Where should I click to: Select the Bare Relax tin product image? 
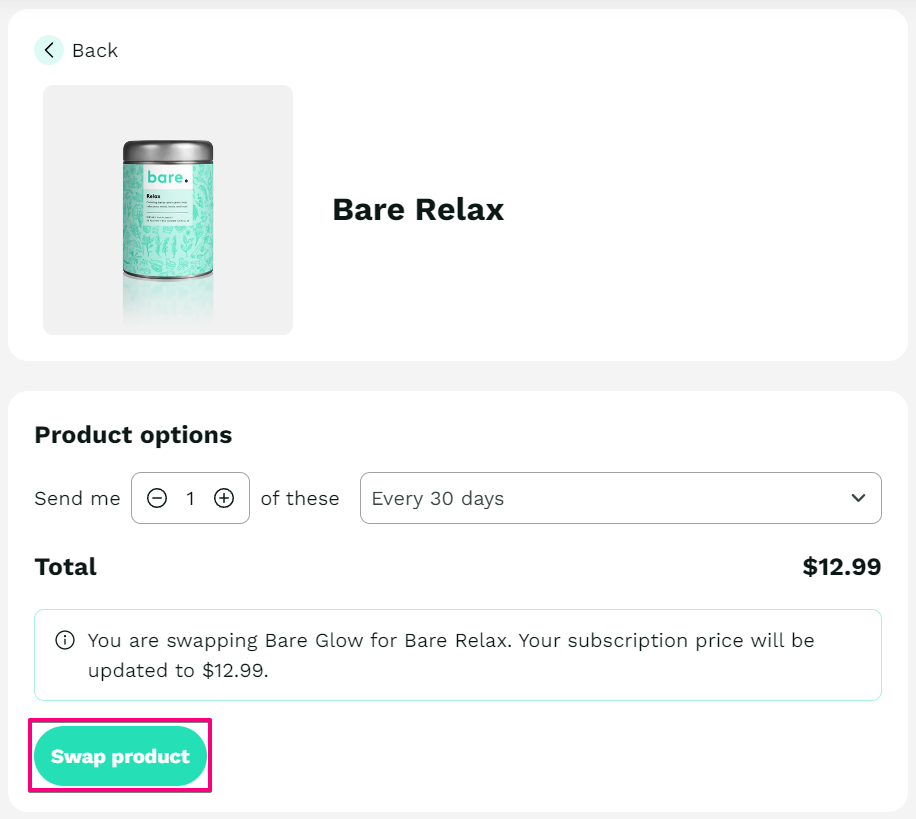point(168,210)
